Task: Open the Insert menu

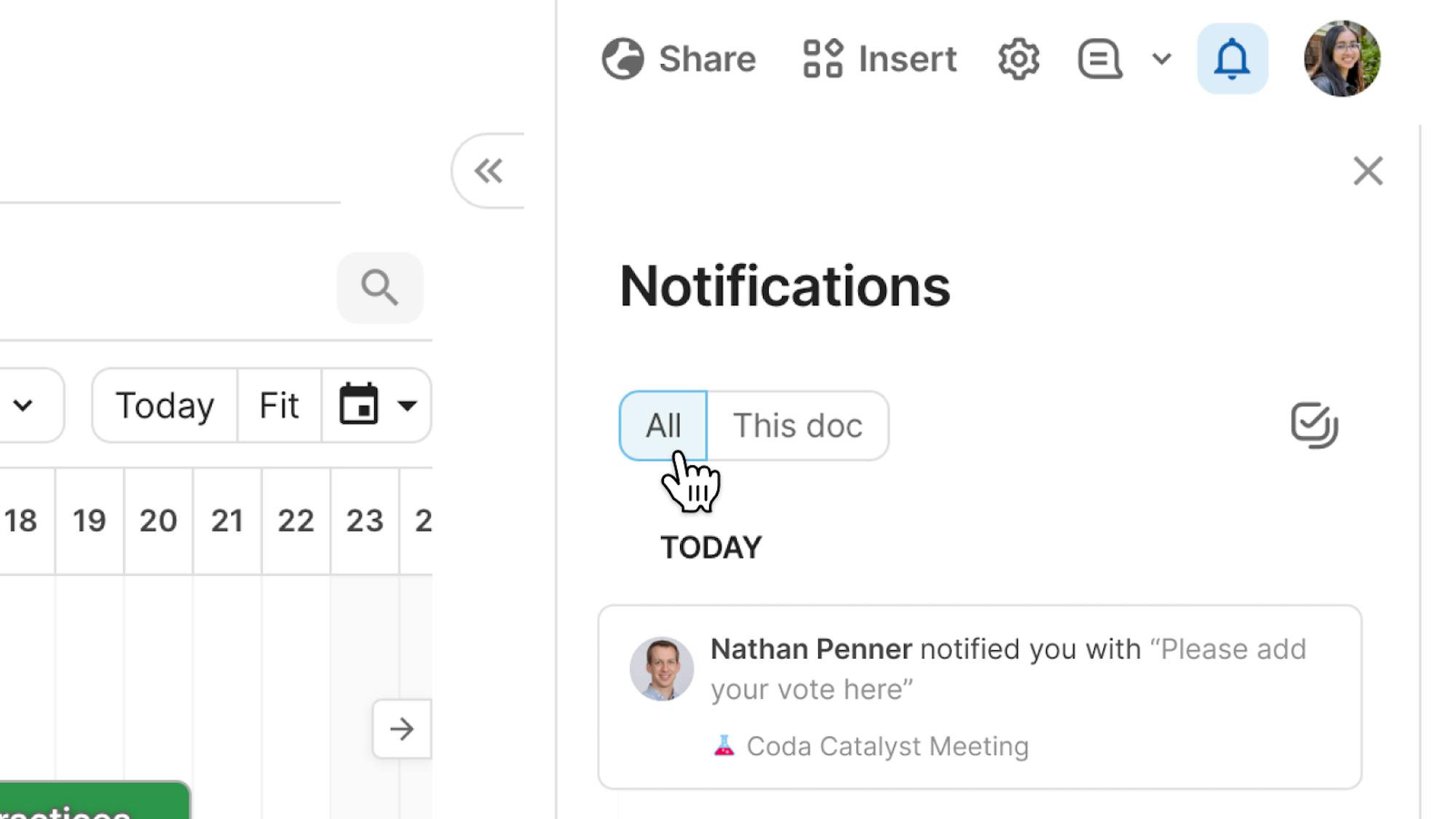Action: 879,58
